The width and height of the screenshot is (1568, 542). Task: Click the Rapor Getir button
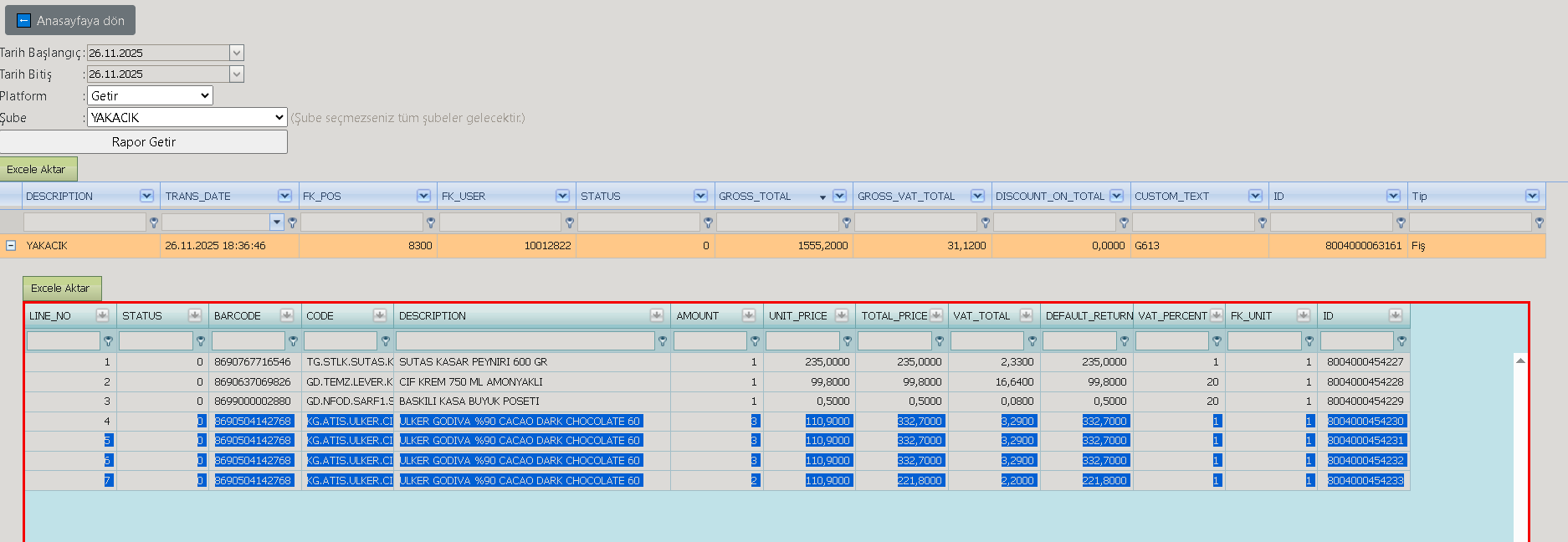[144, 141]
